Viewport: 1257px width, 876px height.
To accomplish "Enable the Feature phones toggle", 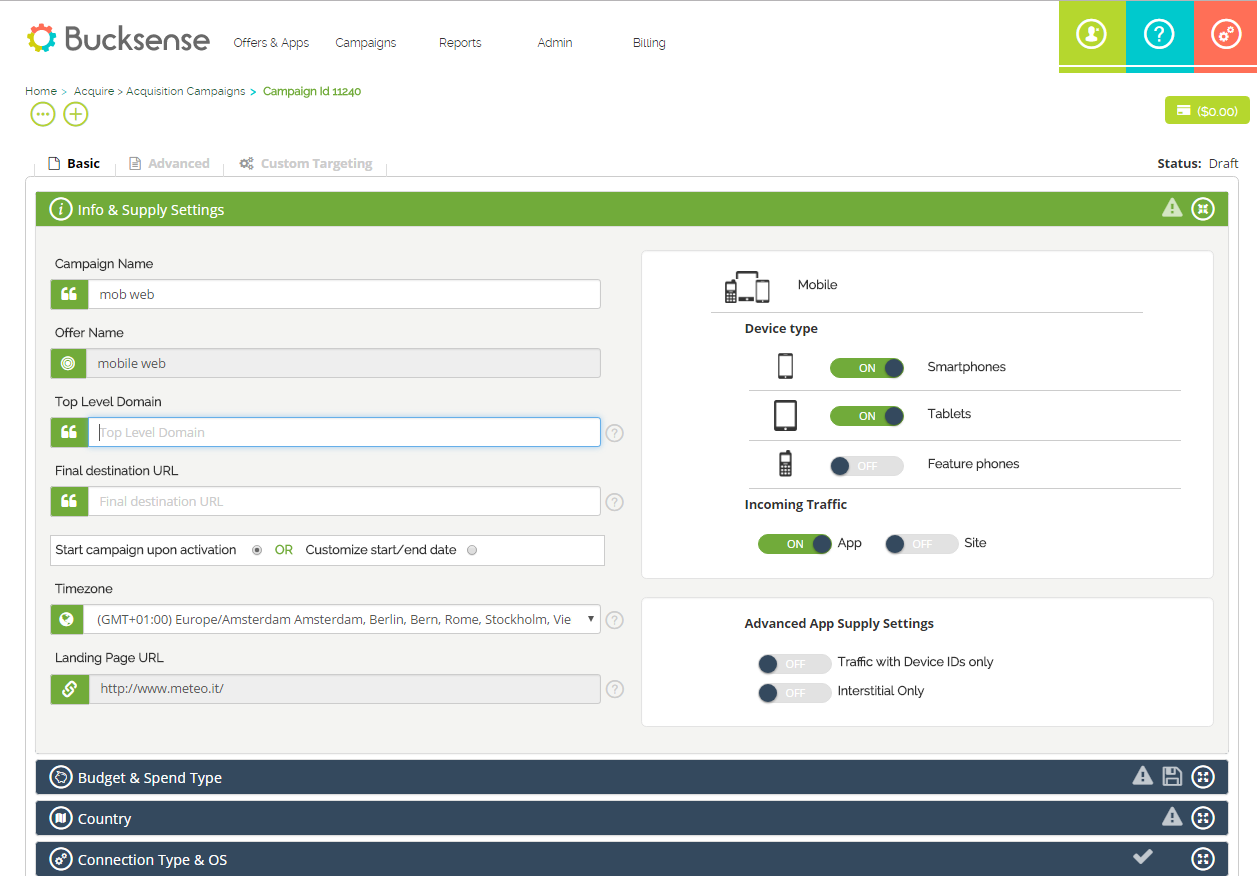I will point(866,466).
